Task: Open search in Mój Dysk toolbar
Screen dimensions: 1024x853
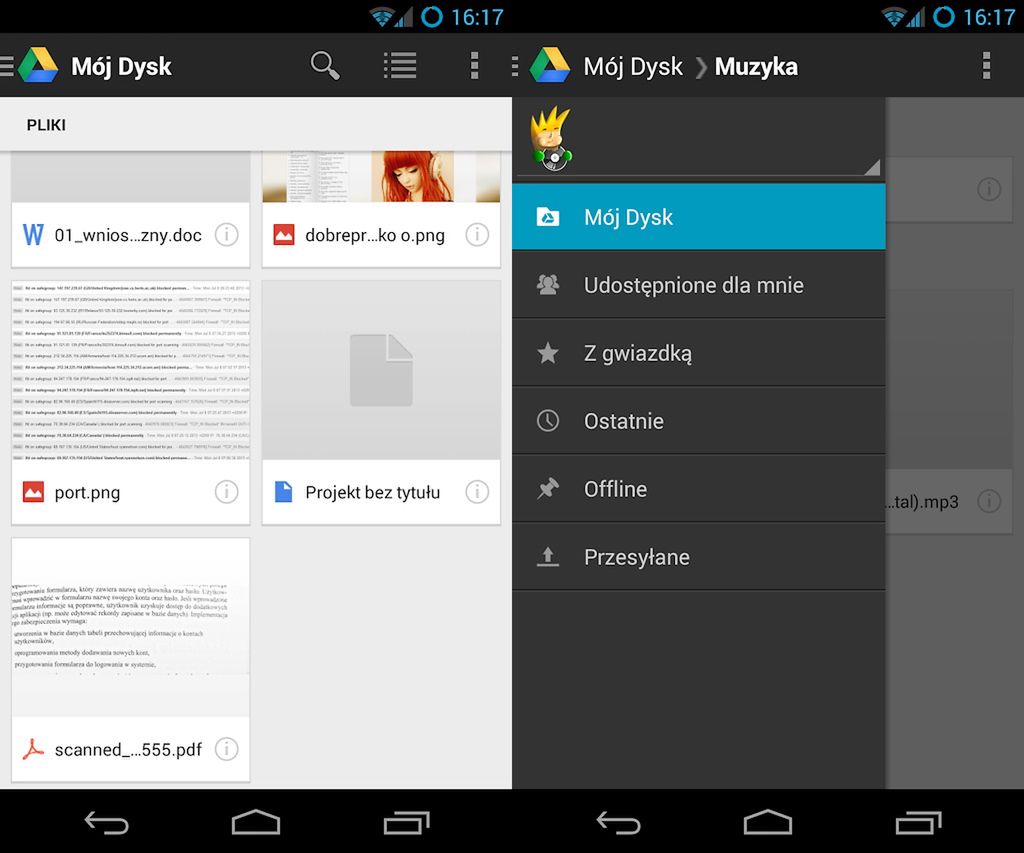Action: point(325,66)
